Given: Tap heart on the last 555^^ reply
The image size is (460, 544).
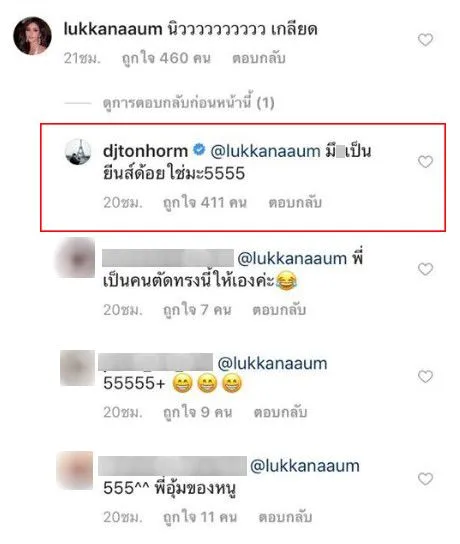Looking at the screenshot, I should coord(425,479).
